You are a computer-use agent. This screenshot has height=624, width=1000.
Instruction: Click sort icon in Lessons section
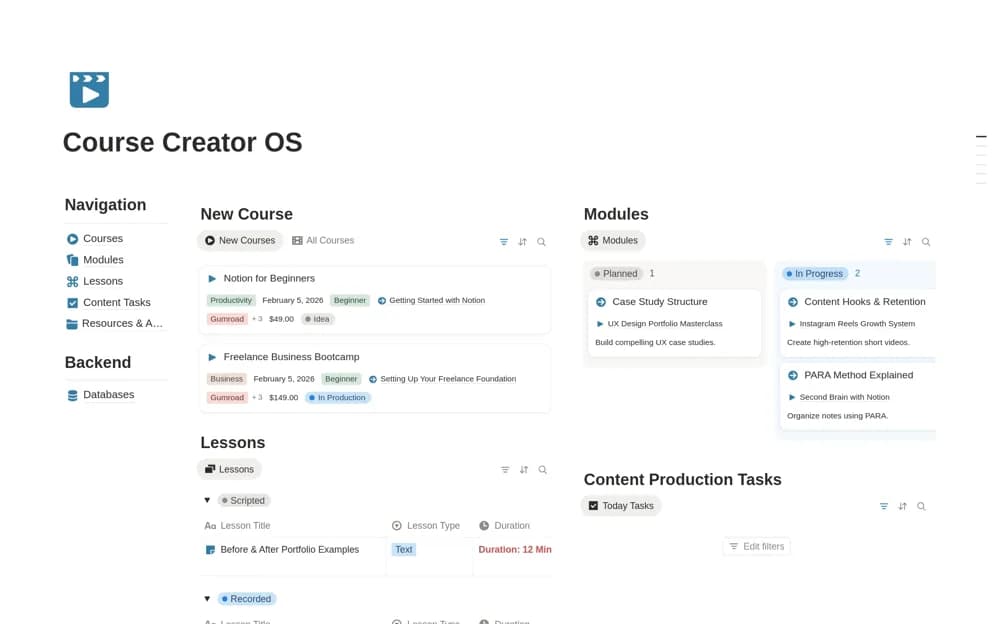click(x=524, y=470)
